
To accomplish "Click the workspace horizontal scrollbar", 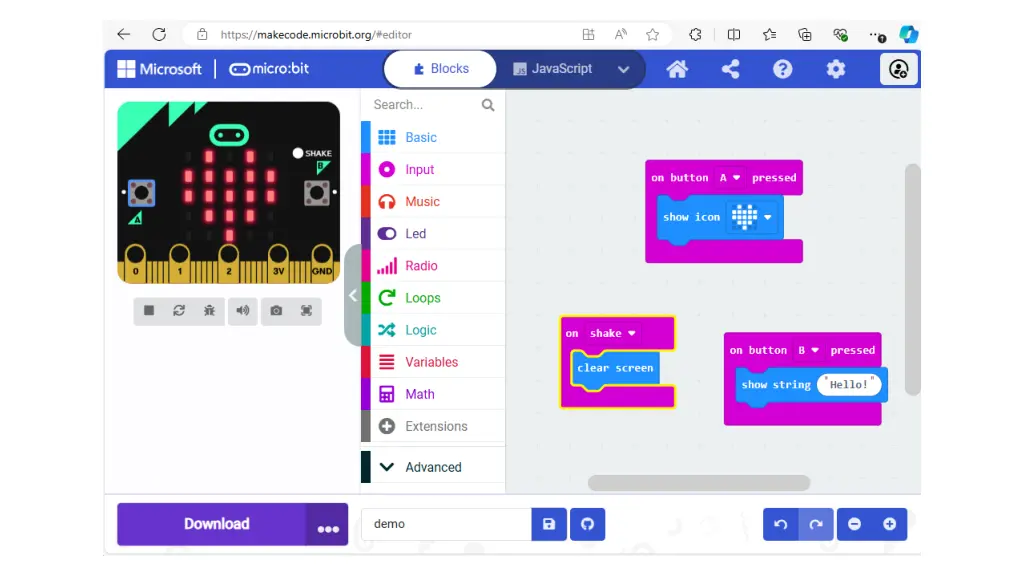I will point(699,483).
